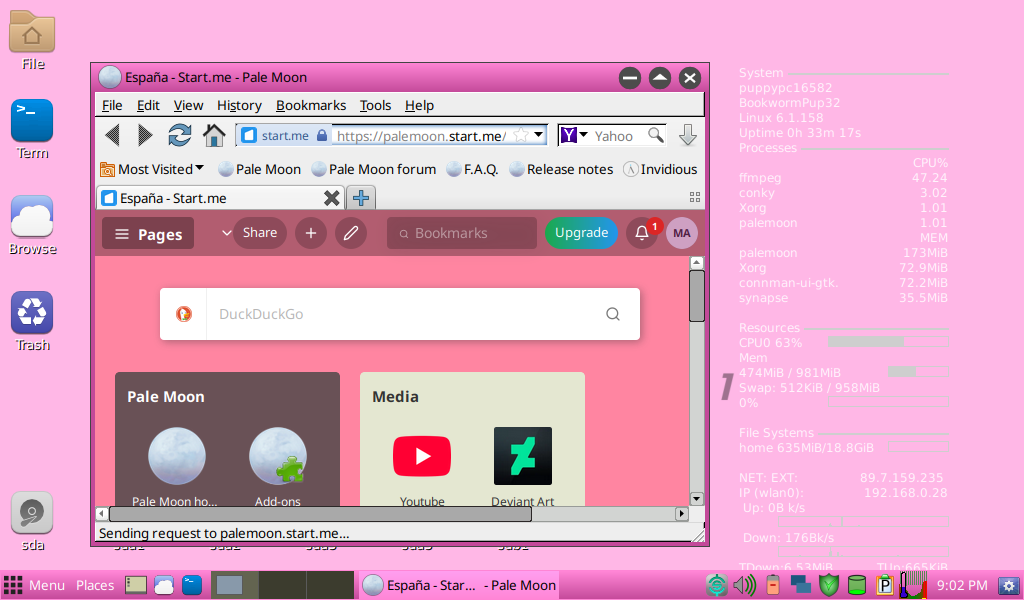
Task: Click the notifications bell icon
Action: (642, 233)
